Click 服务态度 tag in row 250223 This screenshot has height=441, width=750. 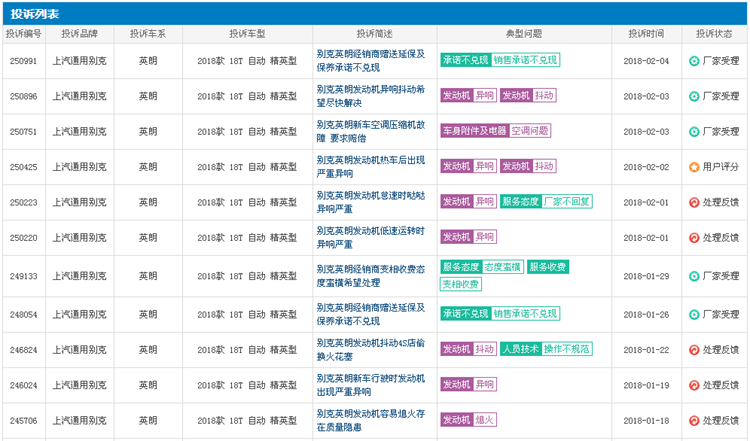click(x=520, y=201)
